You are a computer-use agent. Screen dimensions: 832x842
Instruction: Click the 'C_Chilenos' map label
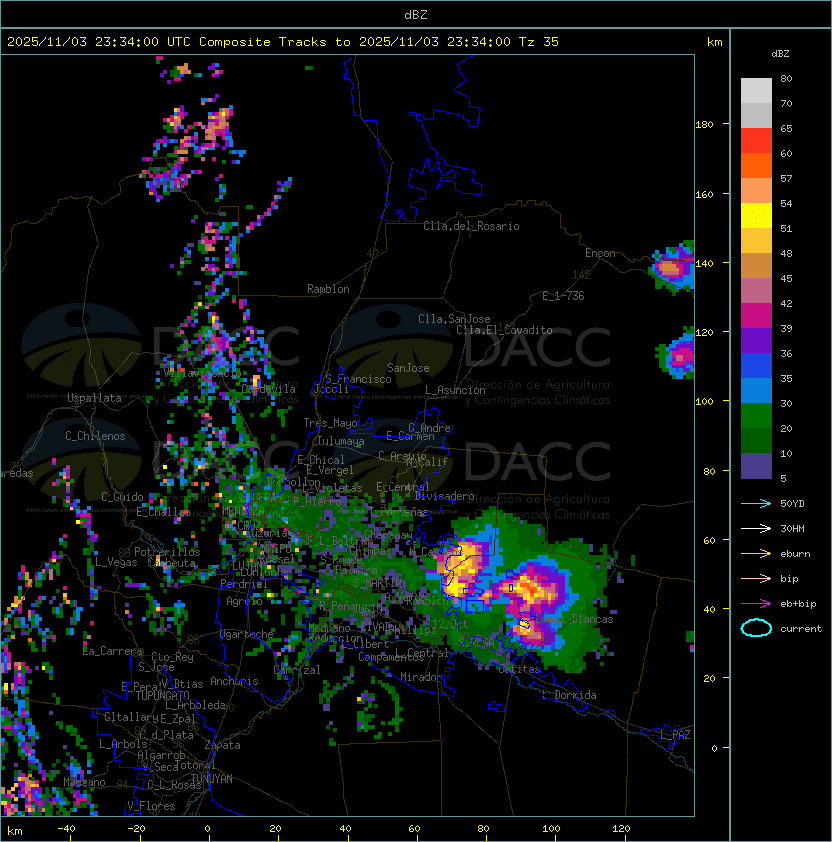(x=95, y=436)
